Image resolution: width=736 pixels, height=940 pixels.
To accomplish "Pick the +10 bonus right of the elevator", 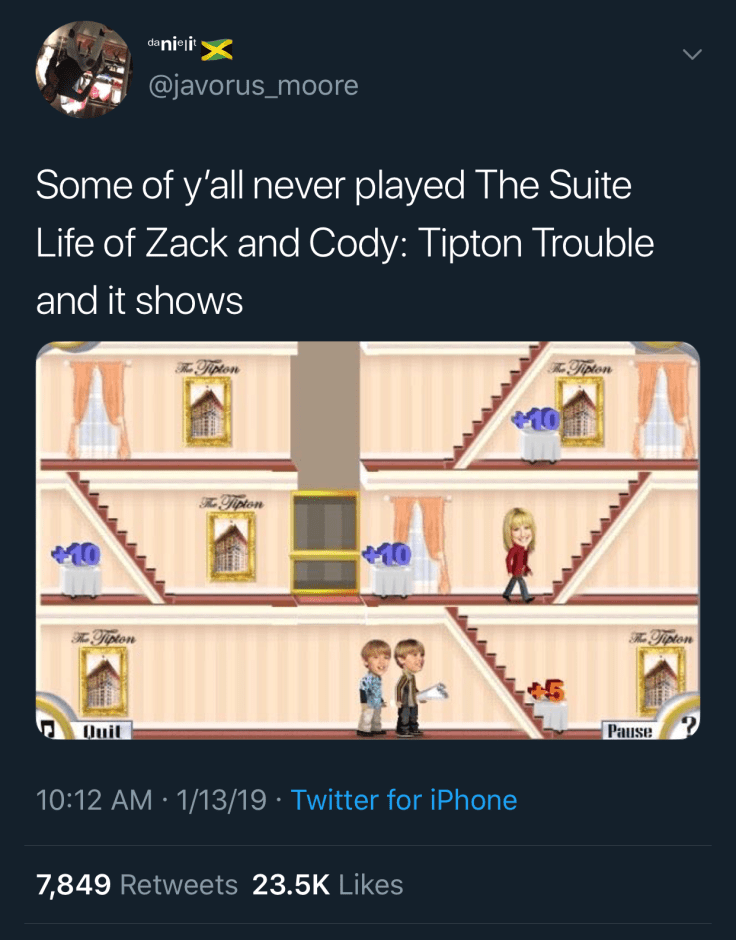I will tap(387, 553).
